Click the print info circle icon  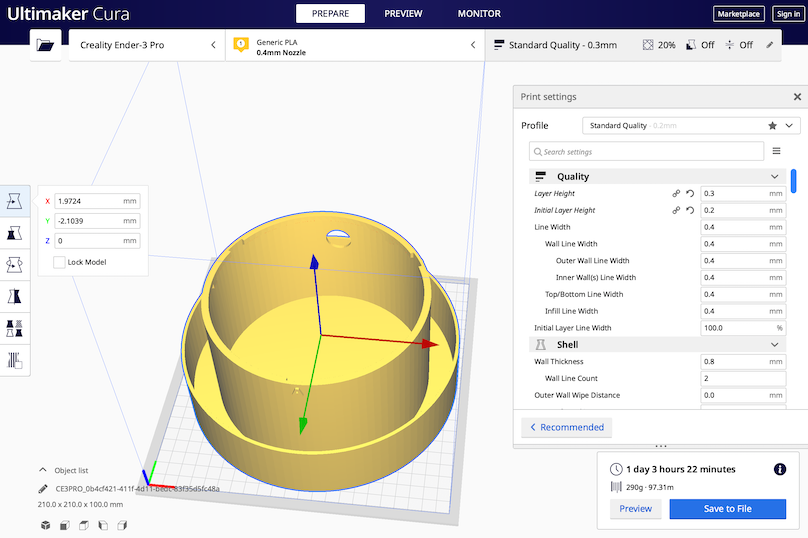point(780,469)
